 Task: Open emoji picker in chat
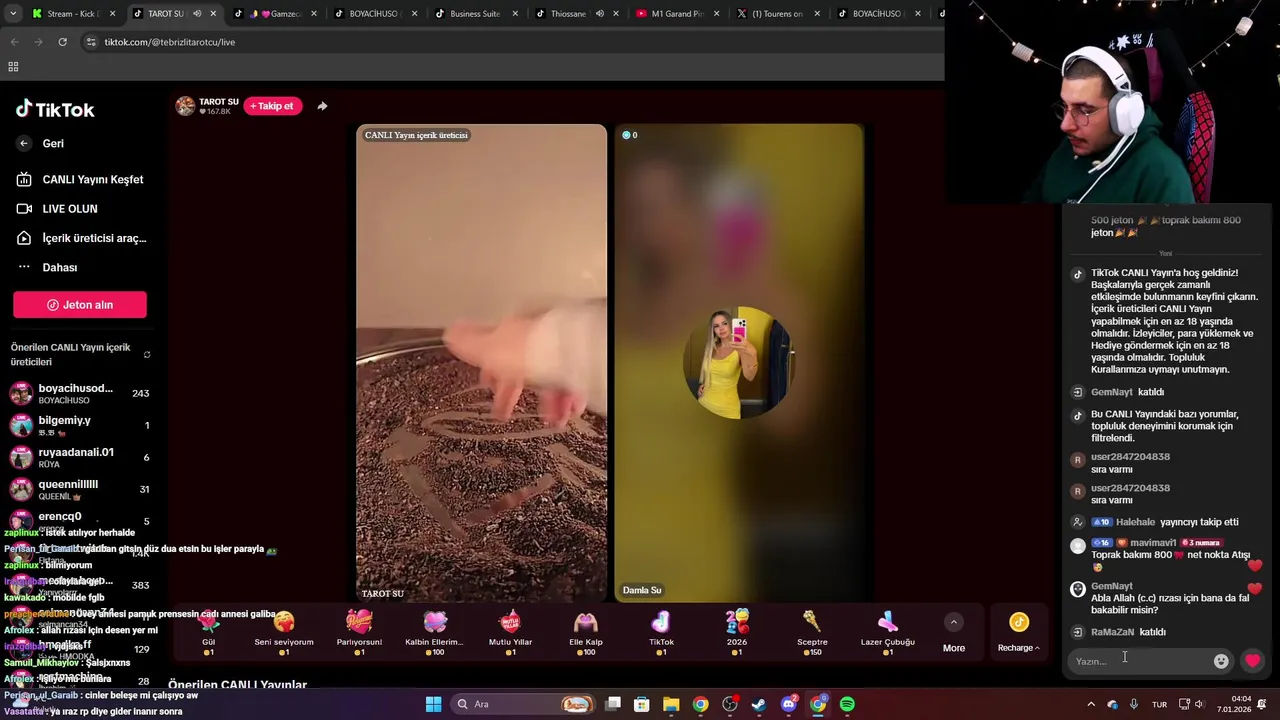[1221, 661]
